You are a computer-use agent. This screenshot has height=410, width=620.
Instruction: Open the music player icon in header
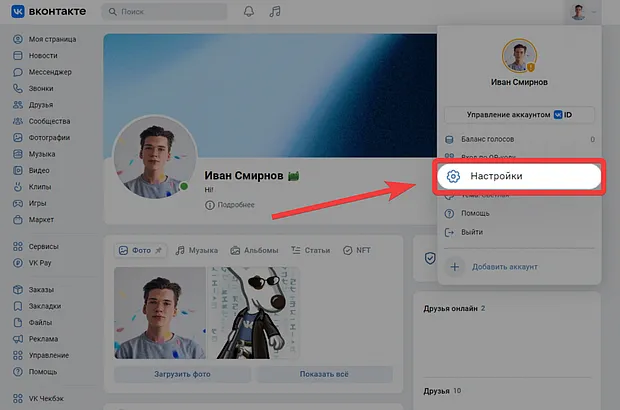275,12
